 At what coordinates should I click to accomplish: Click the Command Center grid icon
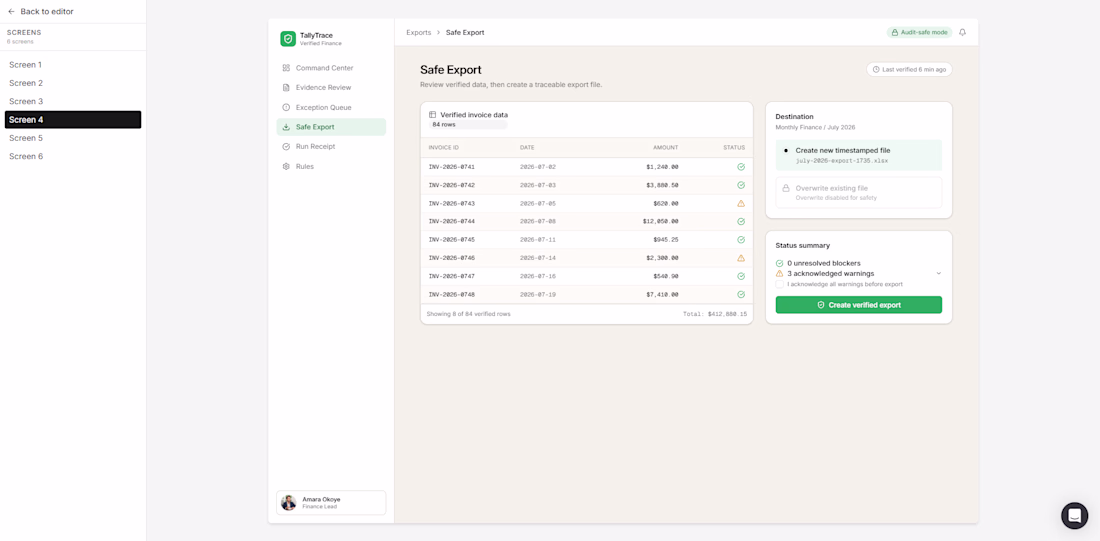pyautogui.click(x=286, y=68)
